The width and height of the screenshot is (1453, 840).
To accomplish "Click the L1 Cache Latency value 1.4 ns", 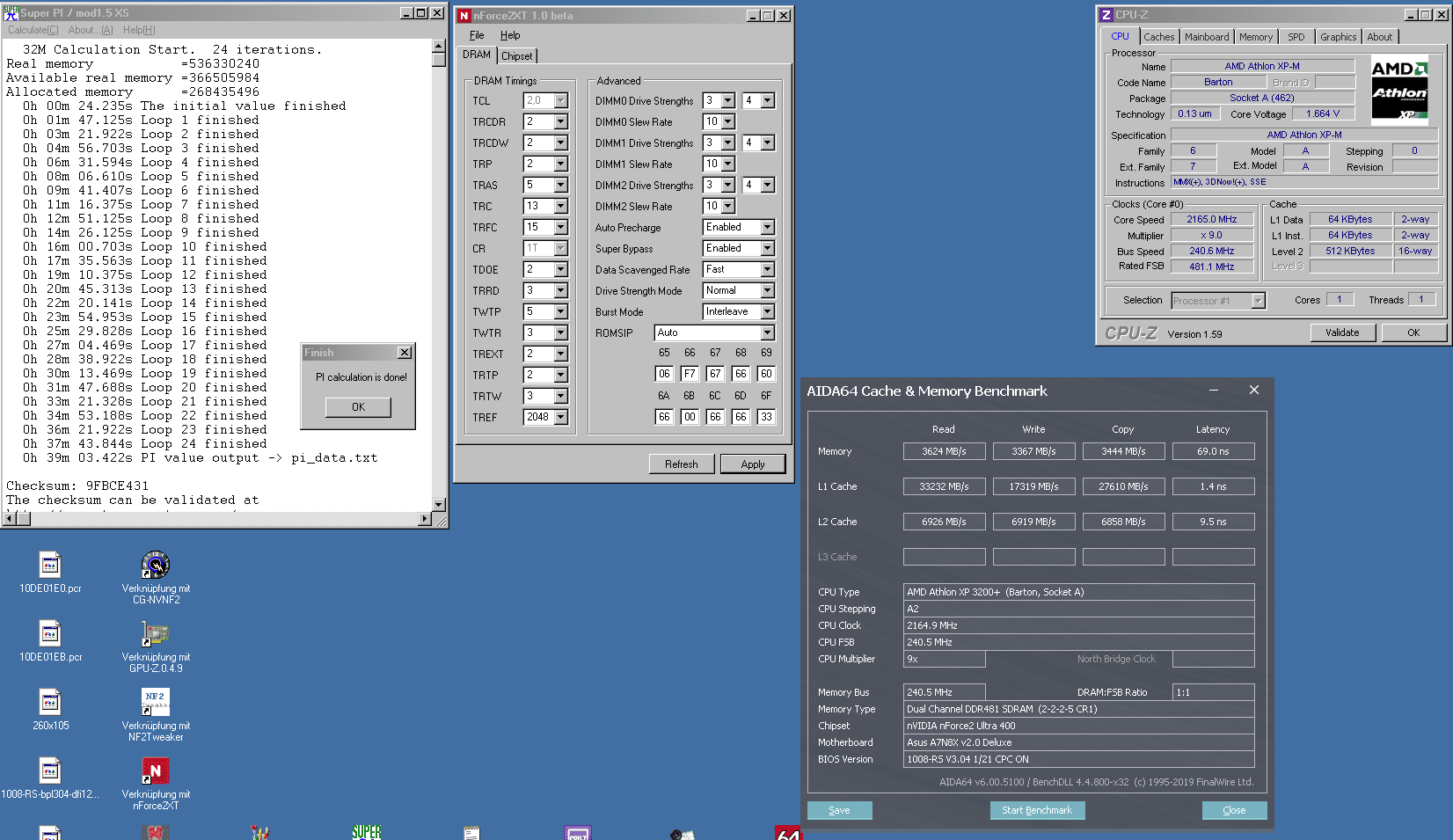I will [x=1213, y=486].
